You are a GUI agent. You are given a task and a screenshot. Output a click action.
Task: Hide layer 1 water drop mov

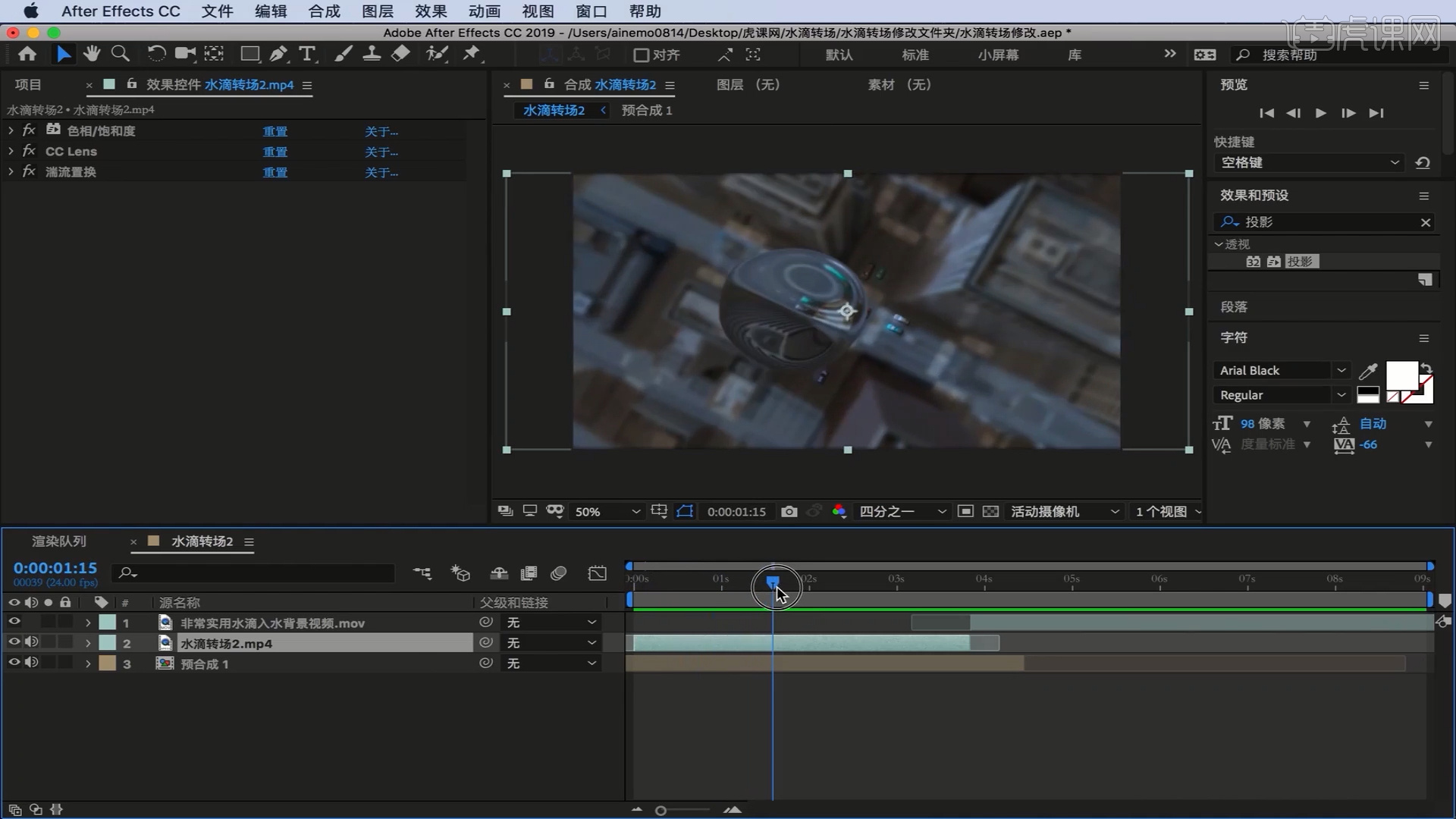tap(14, 623)
